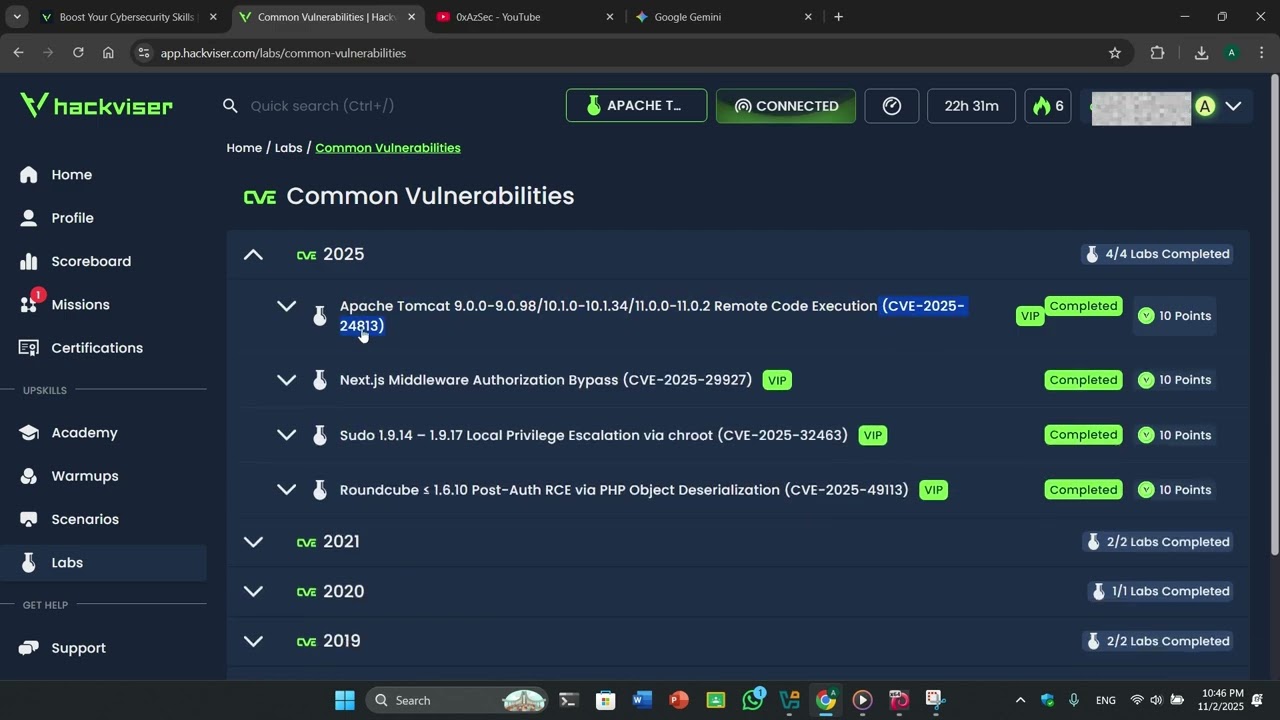
Task: Go to Labs breadcrumb link
Action: [289, 147]
